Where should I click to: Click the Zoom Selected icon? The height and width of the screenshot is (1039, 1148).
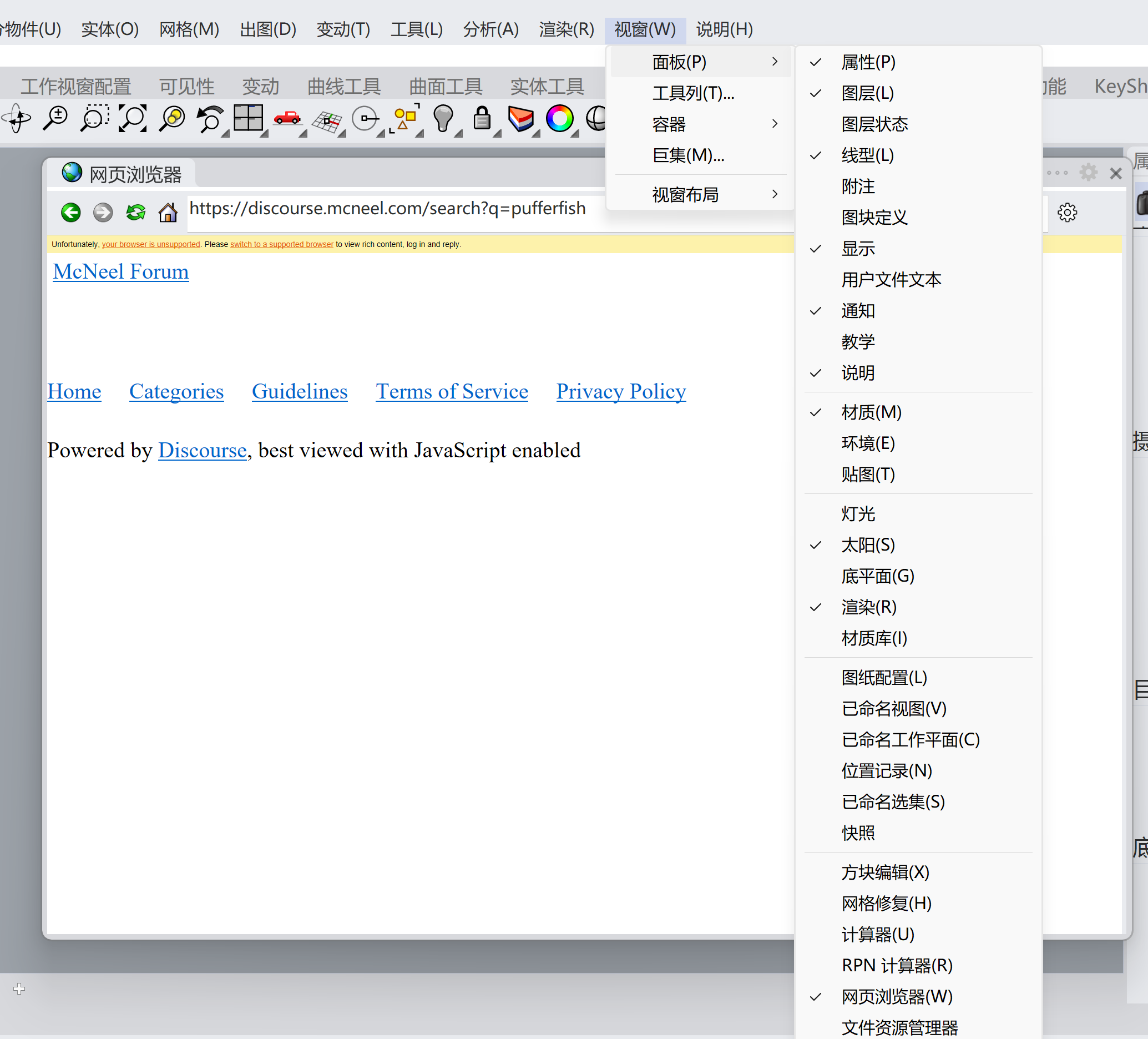pos(171,118)
